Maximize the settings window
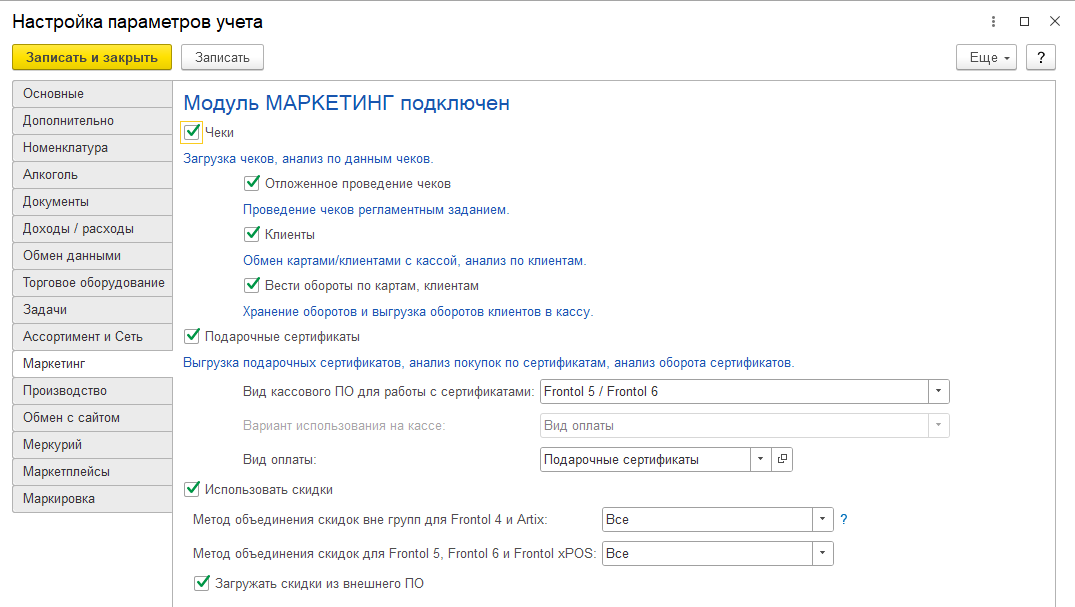 click(x=1024, y=21)
